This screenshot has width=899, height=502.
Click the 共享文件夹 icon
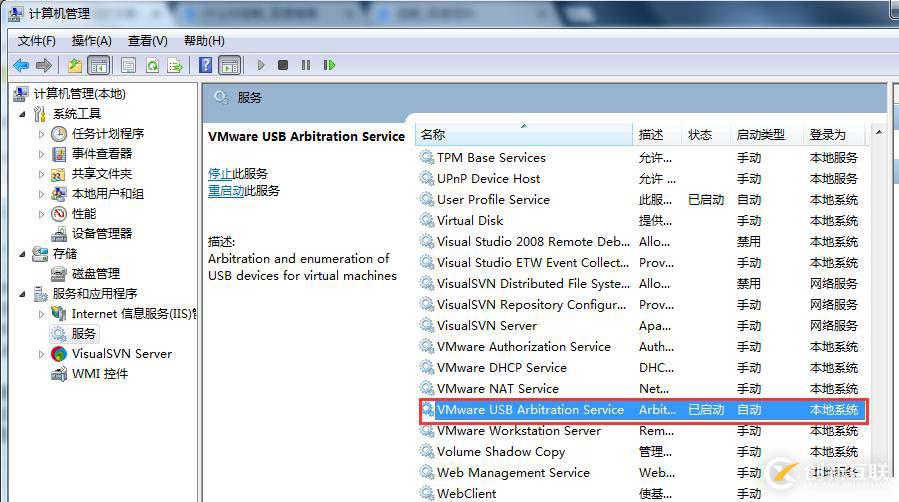tap(59, 174)
